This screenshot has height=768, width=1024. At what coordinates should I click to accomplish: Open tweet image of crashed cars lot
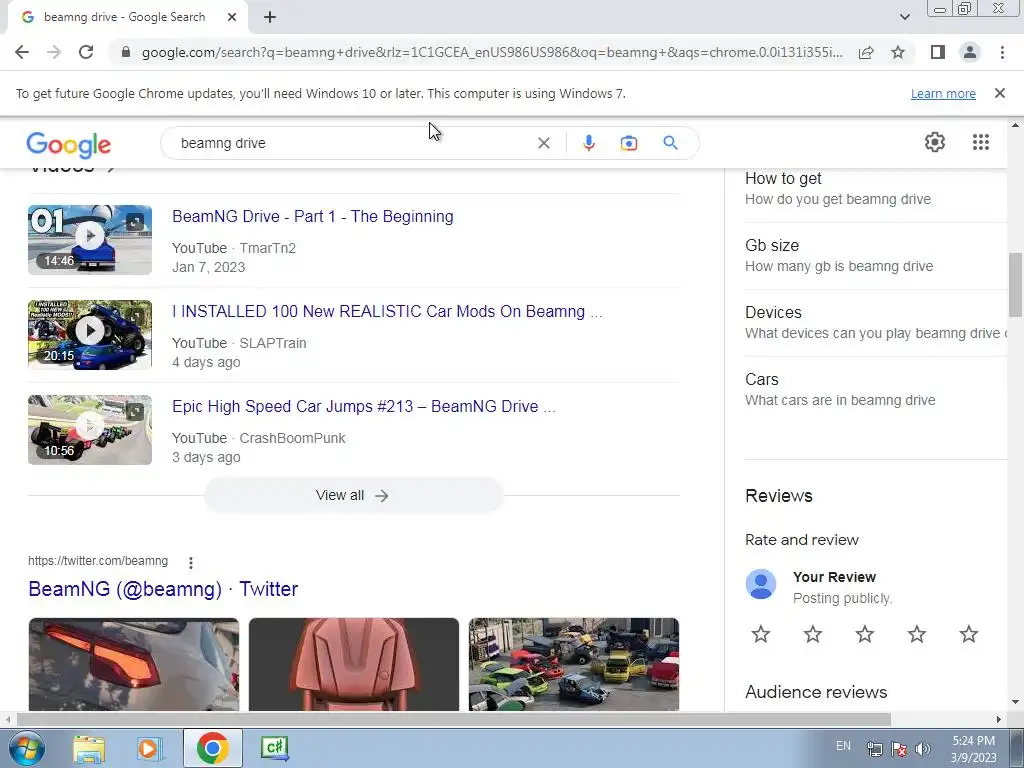click(x=574, y=664)
